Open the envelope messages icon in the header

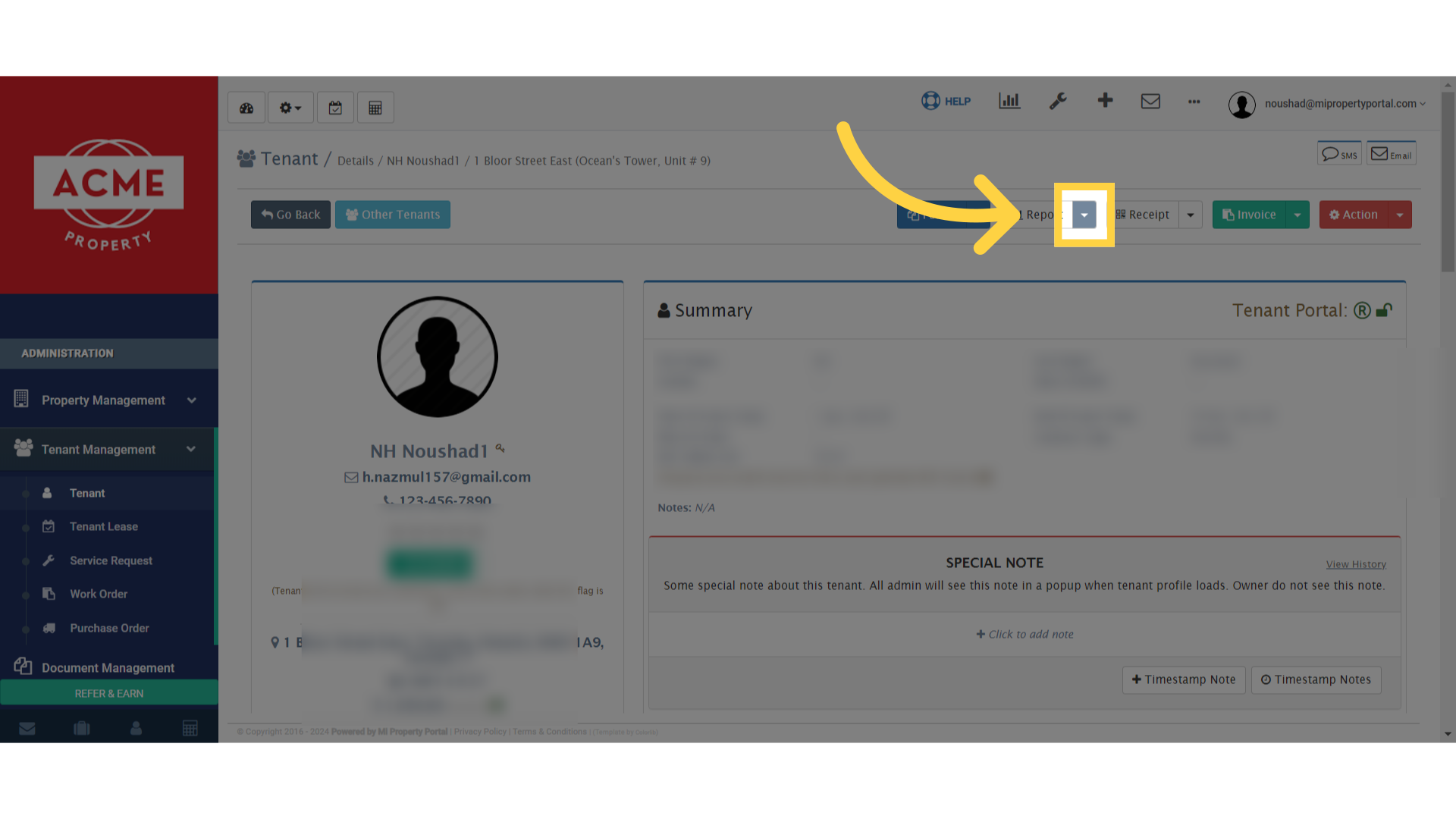(x=1150, y=101)
